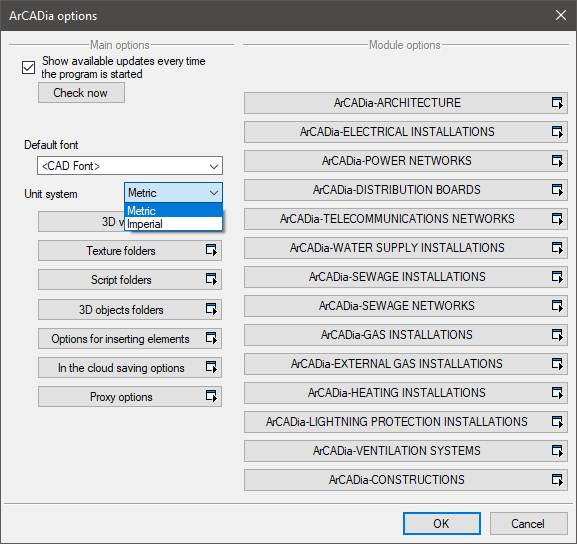Open Proxy options dialog
Viewport: 577px width, 544px height.
130,397
